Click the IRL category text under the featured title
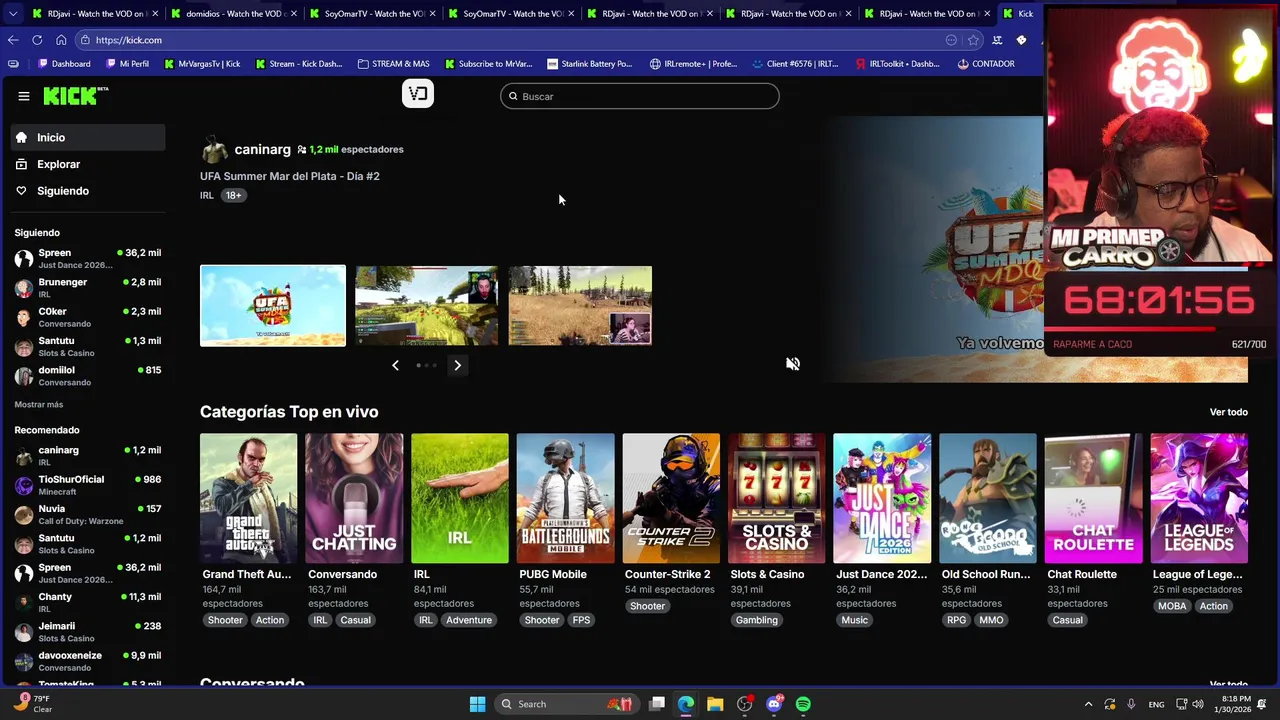This screenshot has width=1280, height=720. pos(207,195)
